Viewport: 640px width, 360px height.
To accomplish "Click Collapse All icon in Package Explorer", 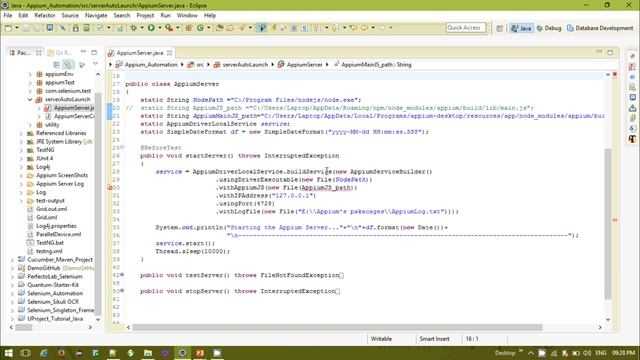I will 57,65.
